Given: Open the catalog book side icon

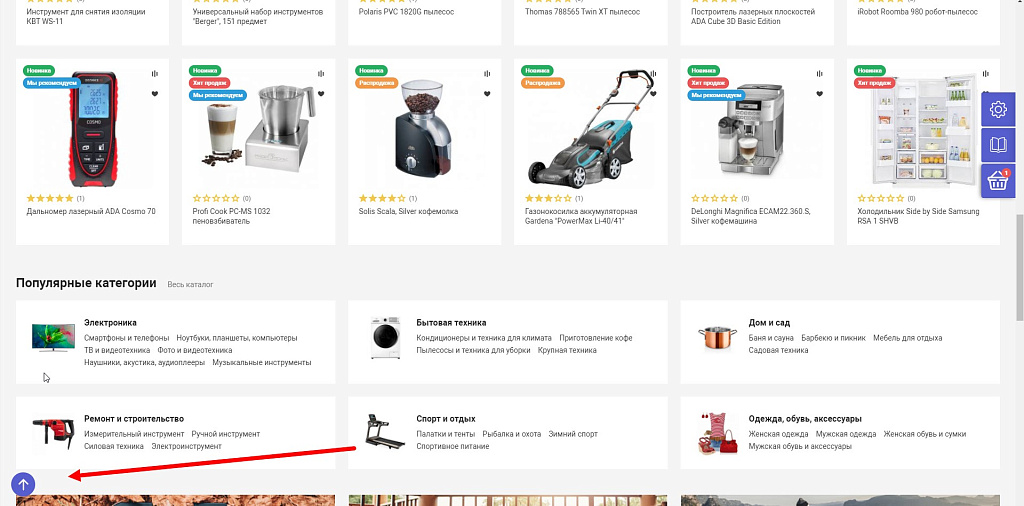Looking at the screenshot, I should click(997, 145).
